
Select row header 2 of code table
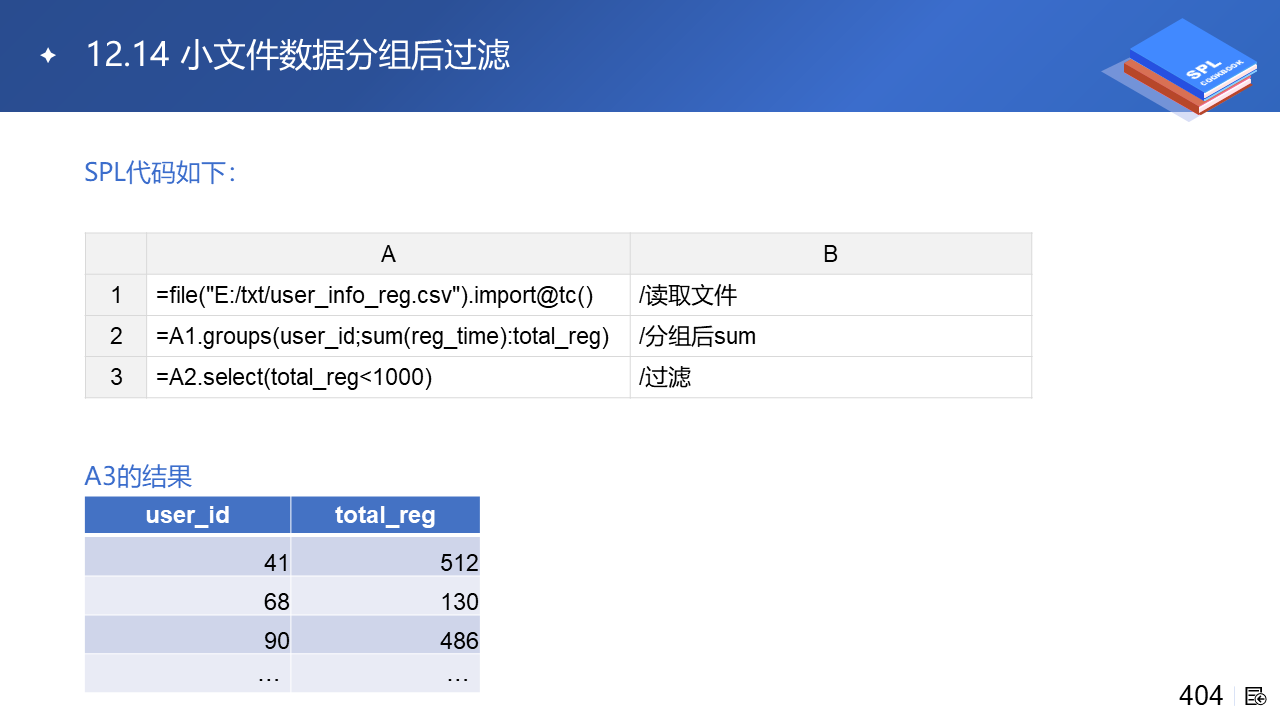point(116,337)
